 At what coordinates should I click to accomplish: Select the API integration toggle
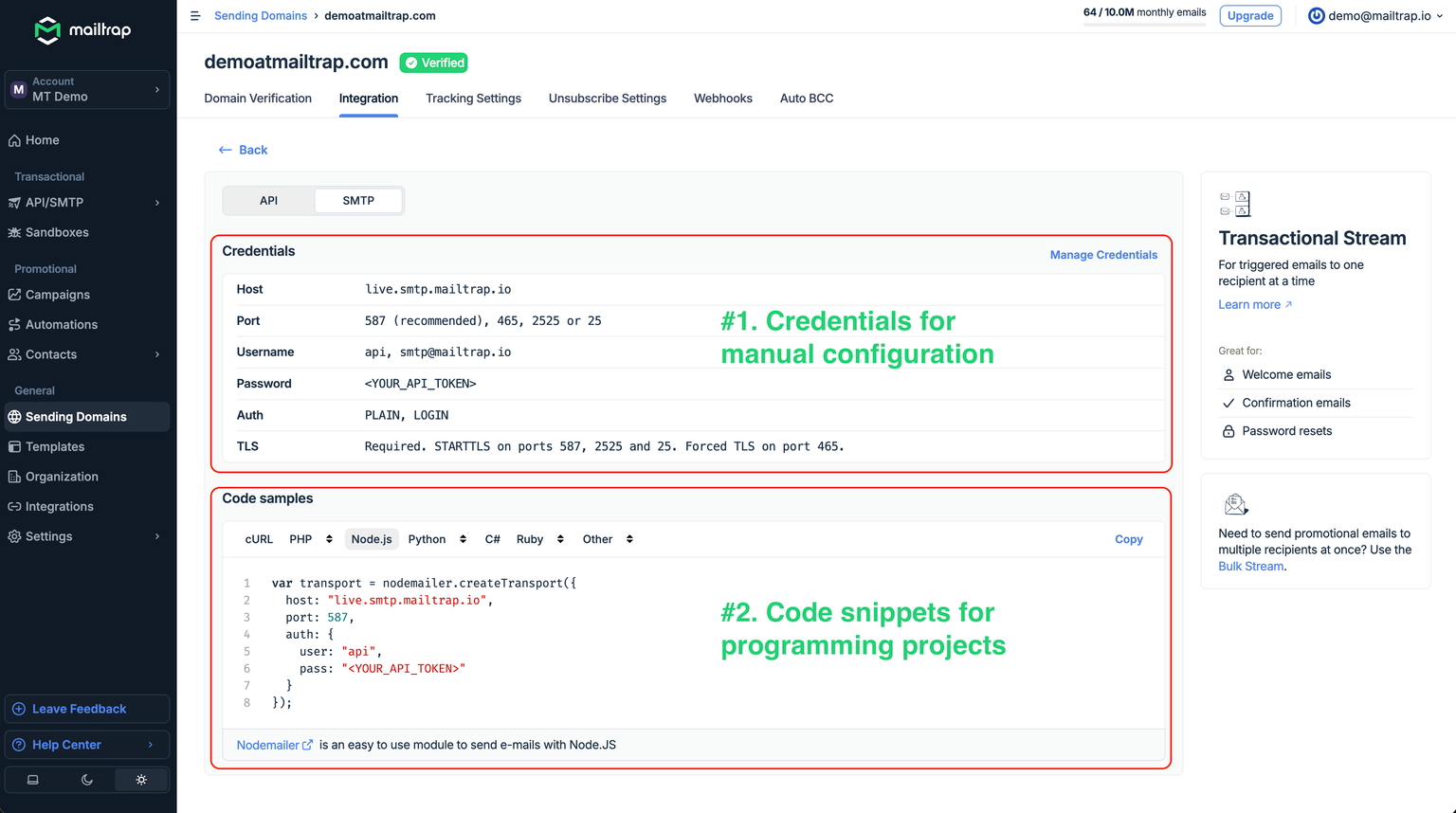click(x=269, y=201)
